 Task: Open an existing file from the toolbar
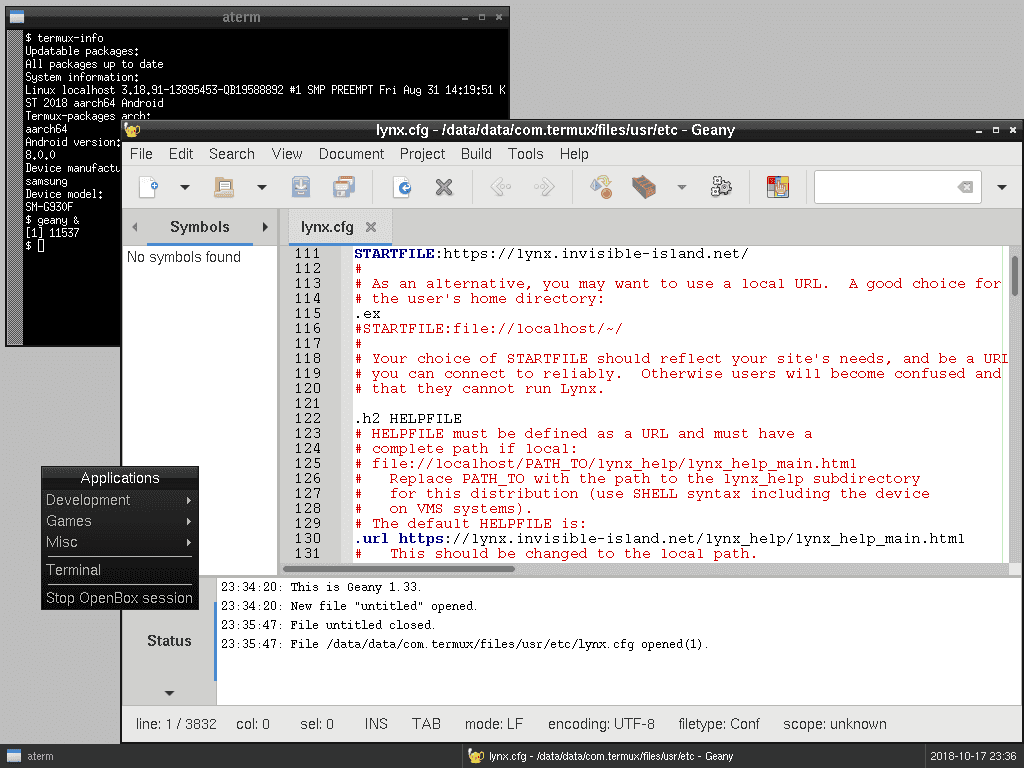225,187
